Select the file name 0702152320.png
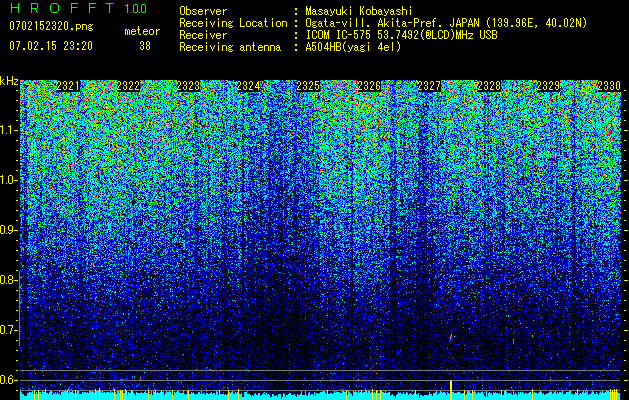Screen dimensions: 629x400 (51, 26)
